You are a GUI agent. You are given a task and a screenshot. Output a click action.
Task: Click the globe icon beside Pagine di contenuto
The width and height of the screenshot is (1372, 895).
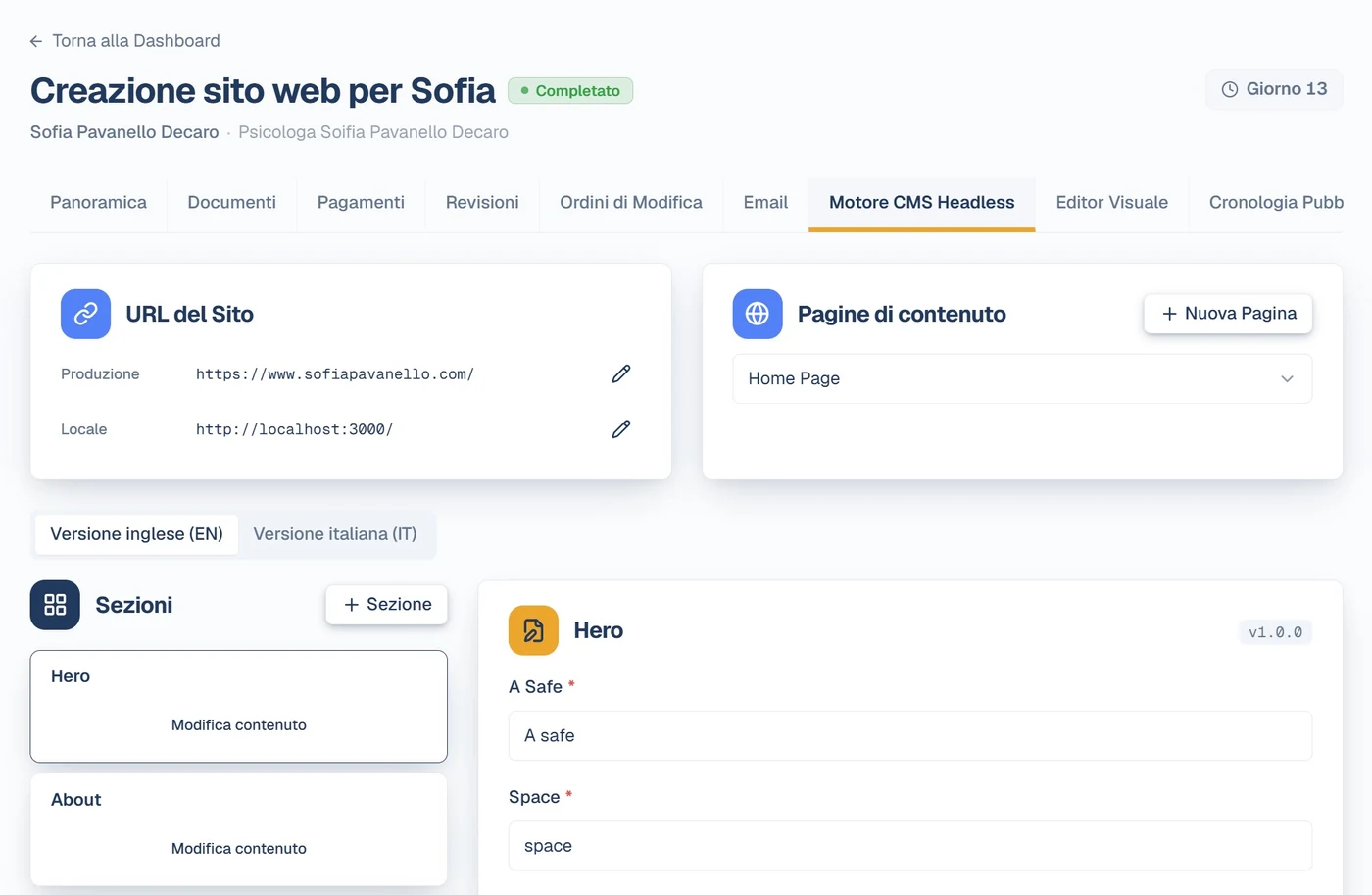click(758, 314)
